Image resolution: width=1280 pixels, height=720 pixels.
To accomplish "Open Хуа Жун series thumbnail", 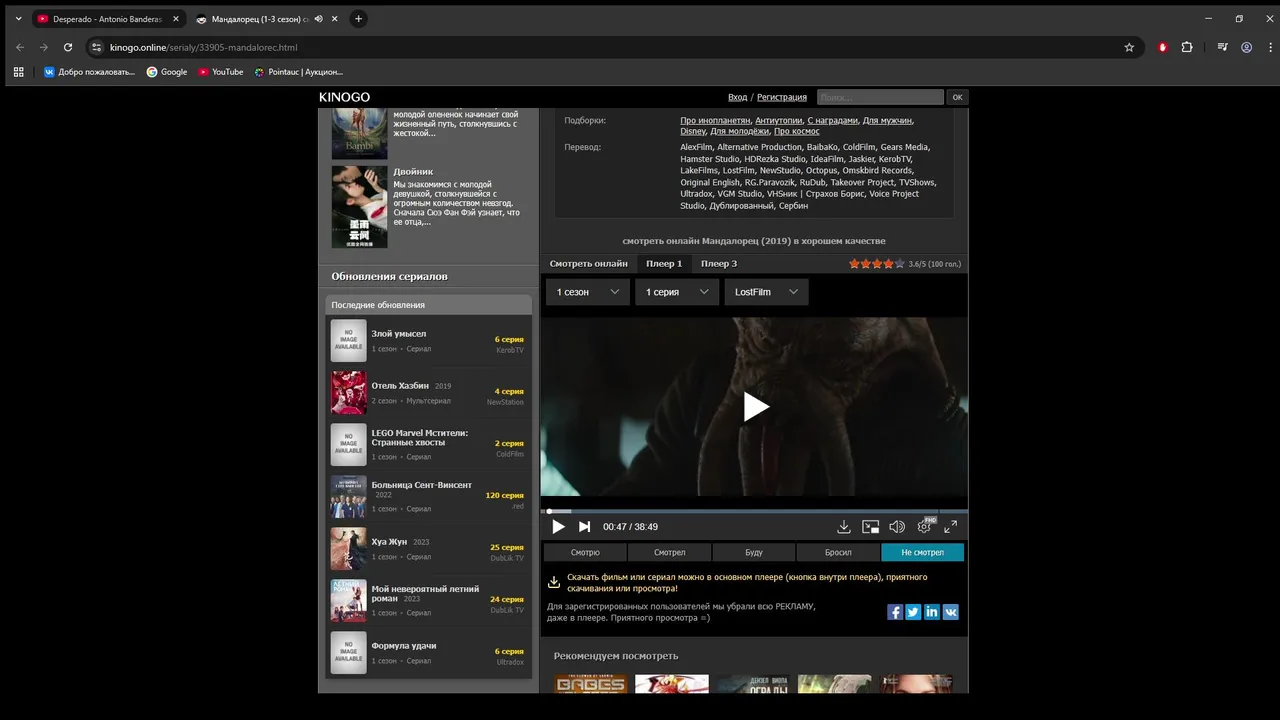I will click(x=349, y=549).
